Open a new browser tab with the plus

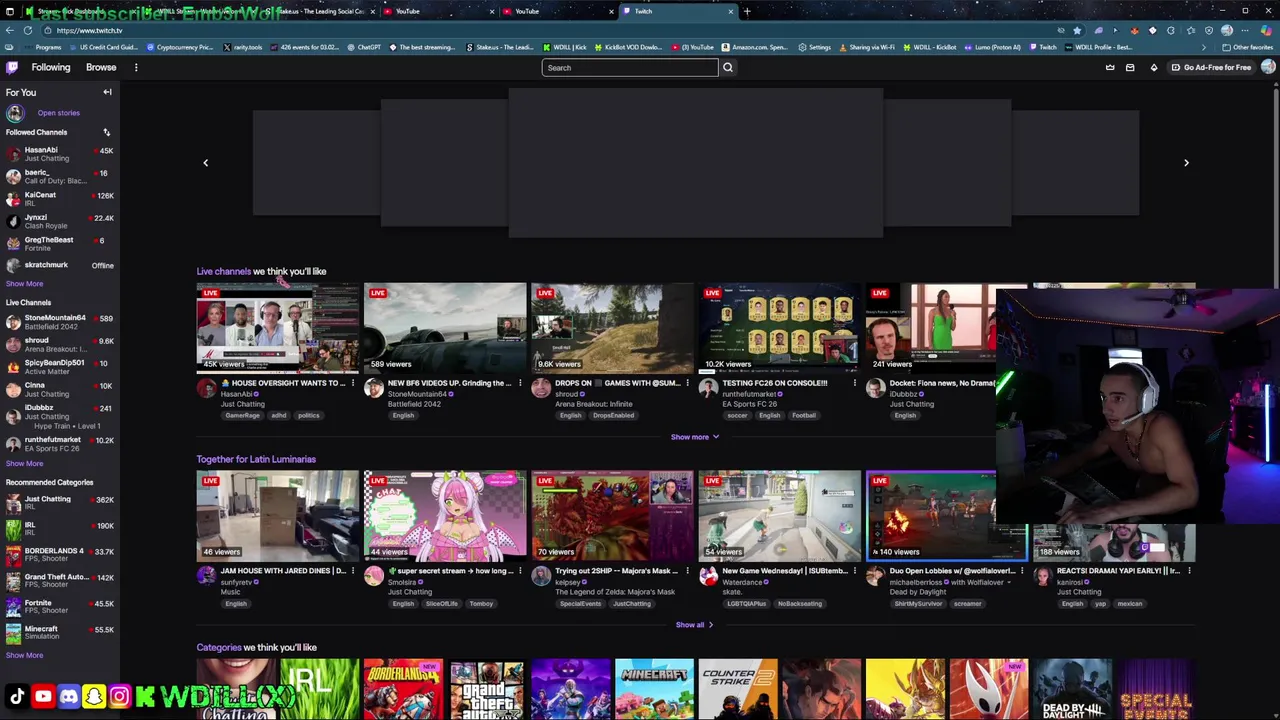(747, 11)
